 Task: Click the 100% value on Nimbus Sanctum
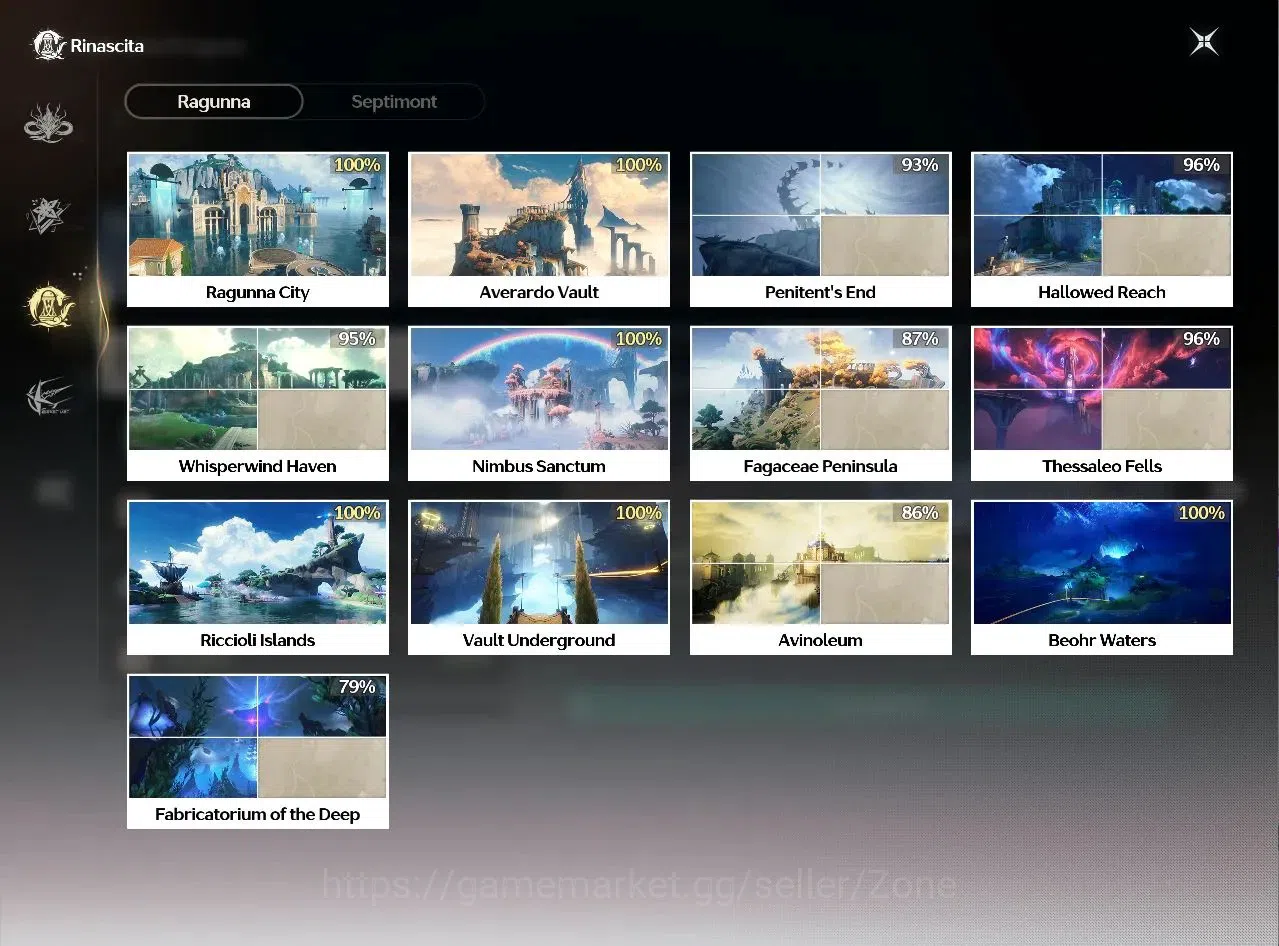tap(638, 339)
